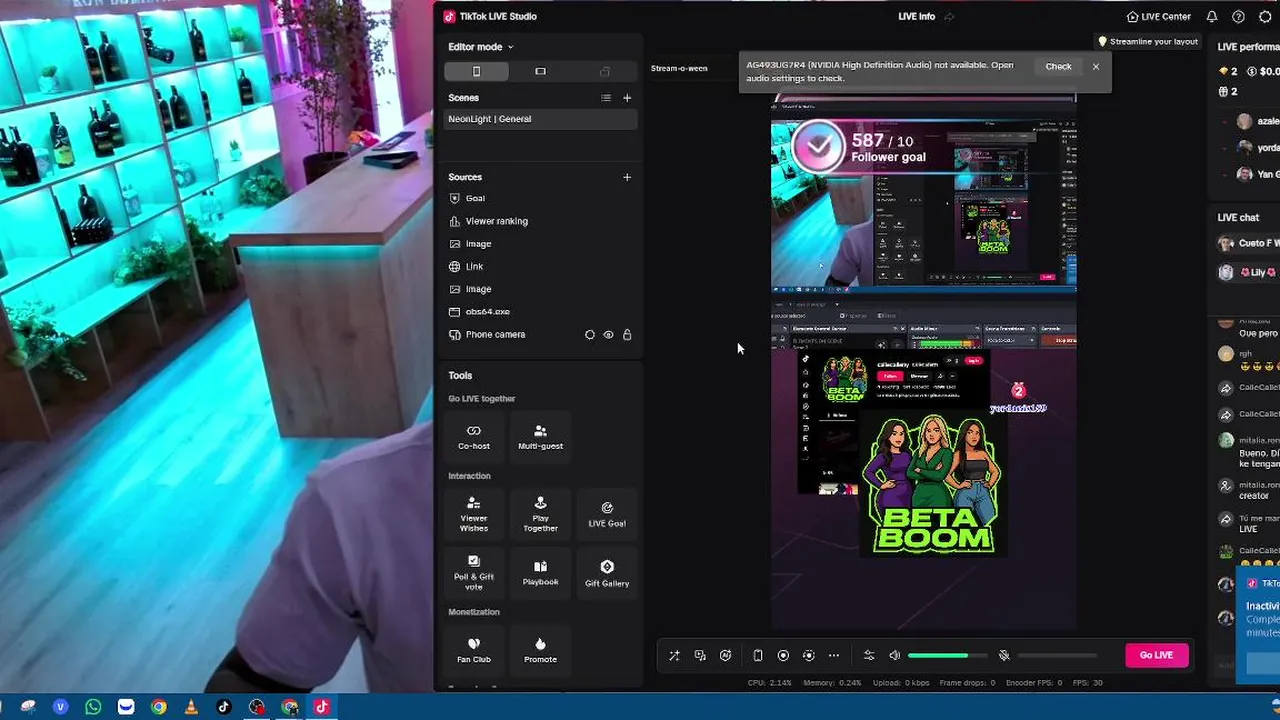The image size is (1280, 720).
Task: Click the translate captions icon in bottom toolbar
Action: tap(700, 656)
